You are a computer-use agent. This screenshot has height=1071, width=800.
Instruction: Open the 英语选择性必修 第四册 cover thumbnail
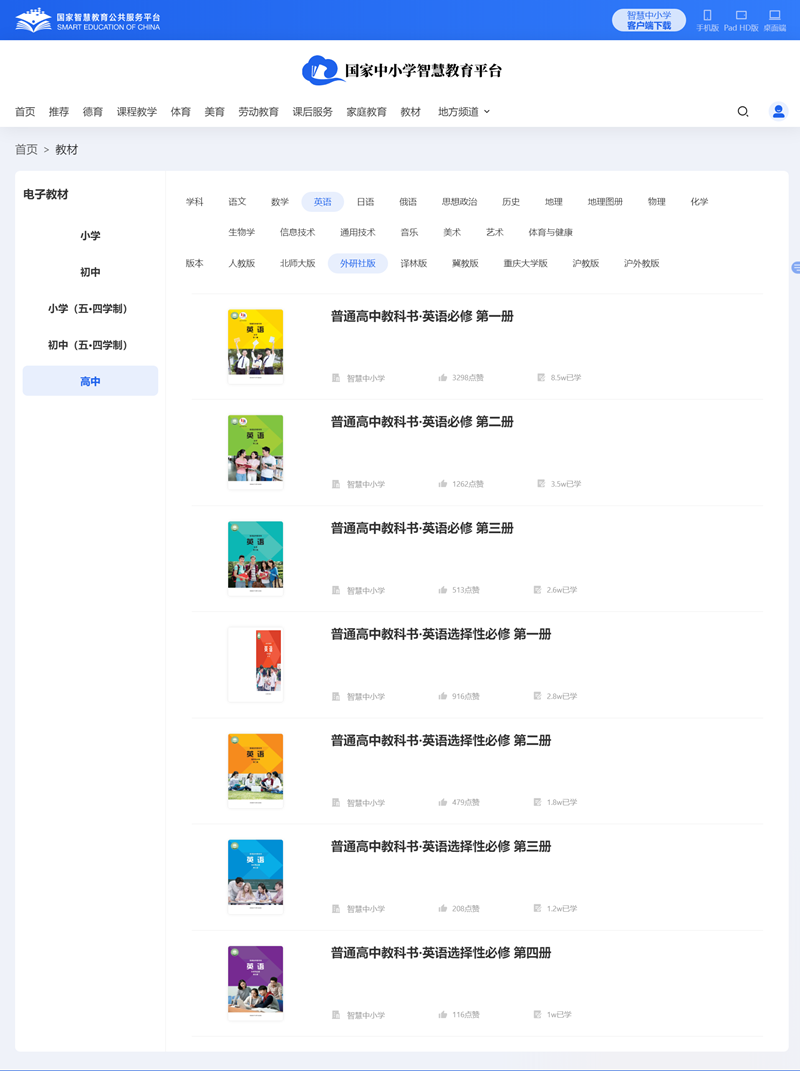click(x=255, y=982)
